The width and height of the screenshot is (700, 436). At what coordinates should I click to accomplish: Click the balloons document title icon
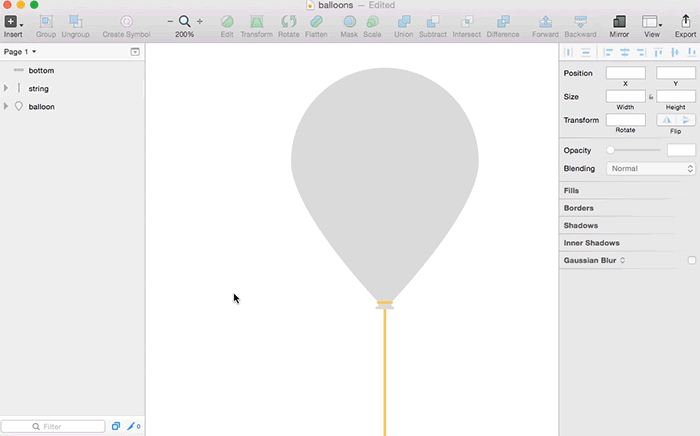click(x=310, y=5)
